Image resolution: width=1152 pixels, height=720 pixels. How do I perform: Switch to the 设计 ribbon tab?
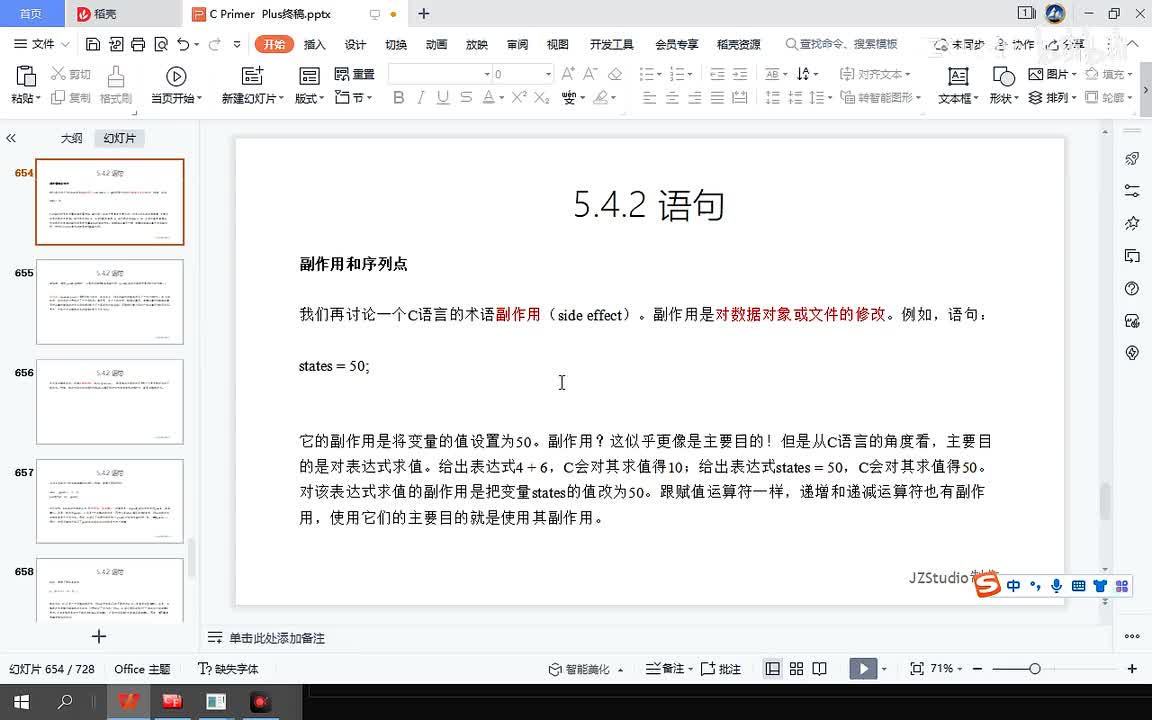[355, 44]
